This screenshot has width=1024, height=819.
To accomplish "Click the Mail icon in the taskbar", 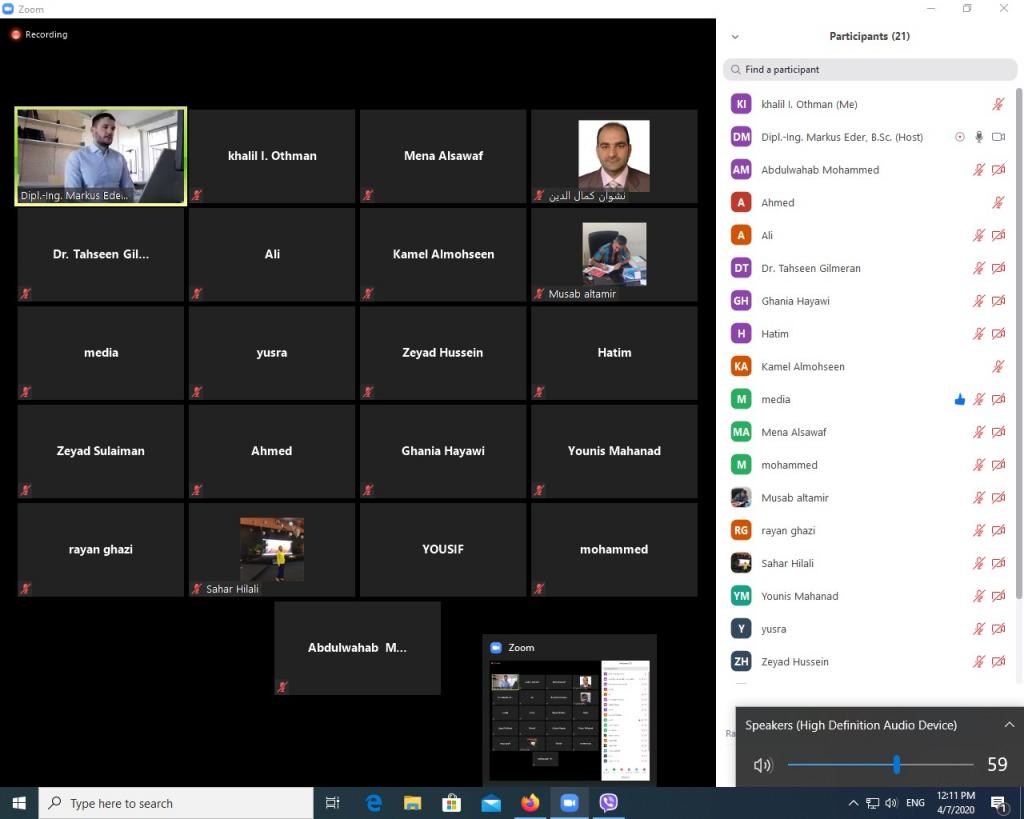I will tap(491, 803).
